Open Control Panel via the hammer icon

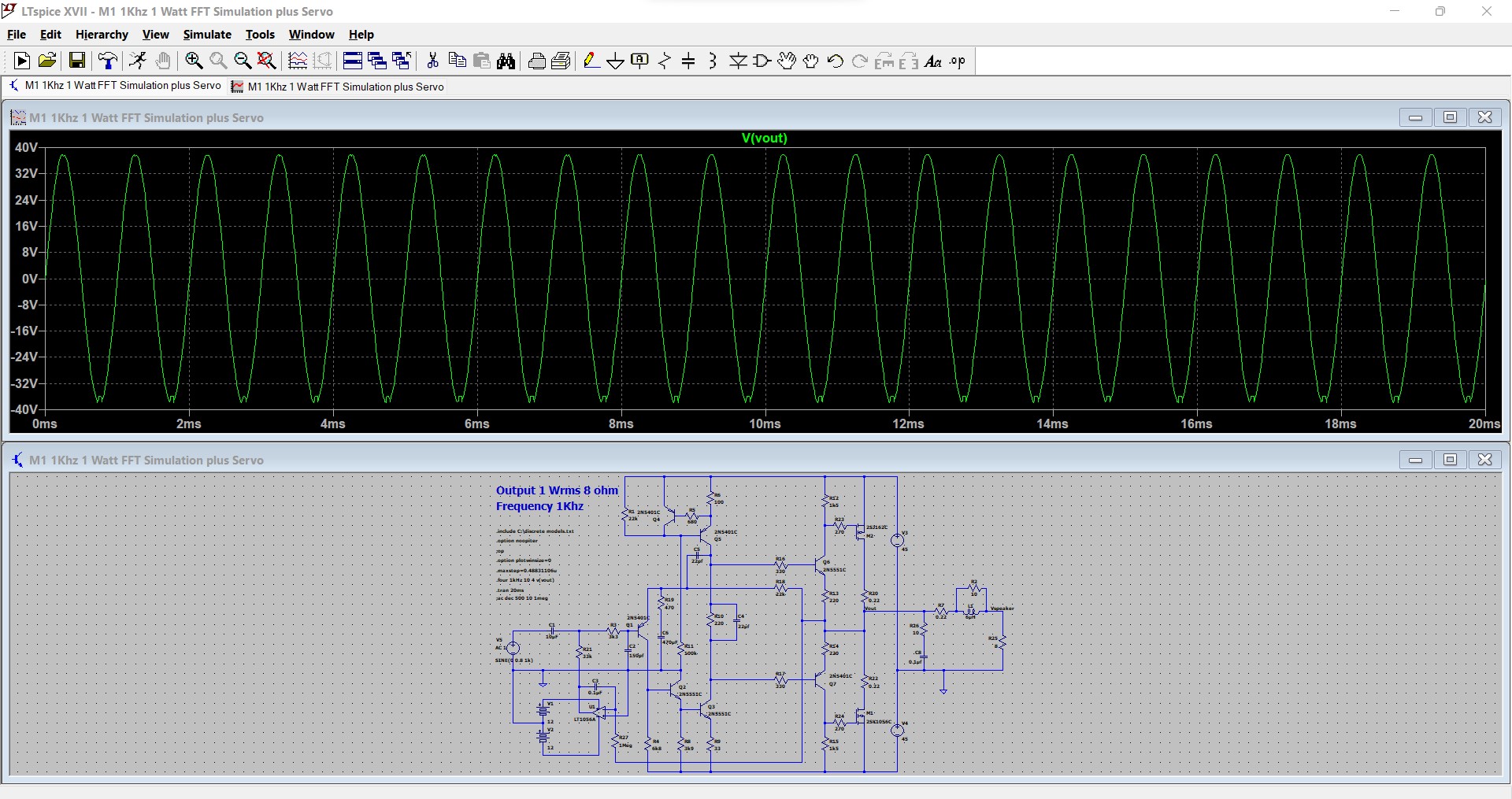107,61
